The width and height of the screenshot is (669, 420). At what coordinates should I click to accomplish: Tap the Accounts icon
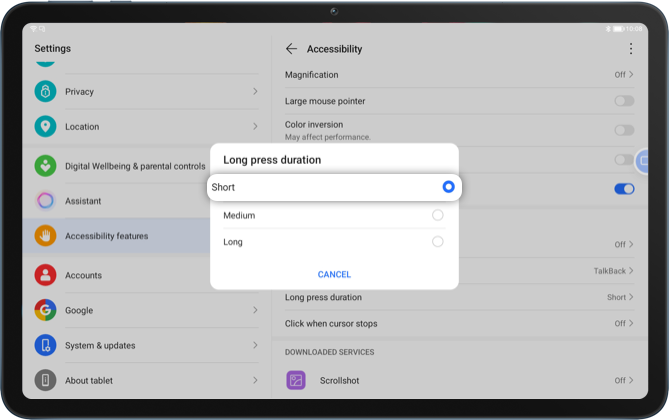click(45, 275)
